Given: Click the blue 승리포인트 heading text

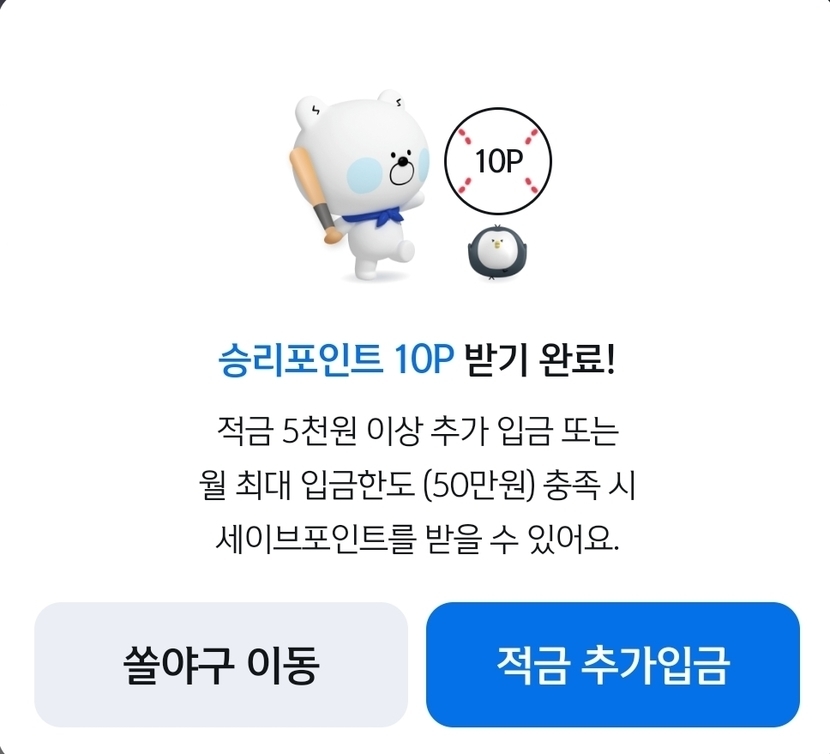Looking at the screenshot, I should [x=300, y=361].
